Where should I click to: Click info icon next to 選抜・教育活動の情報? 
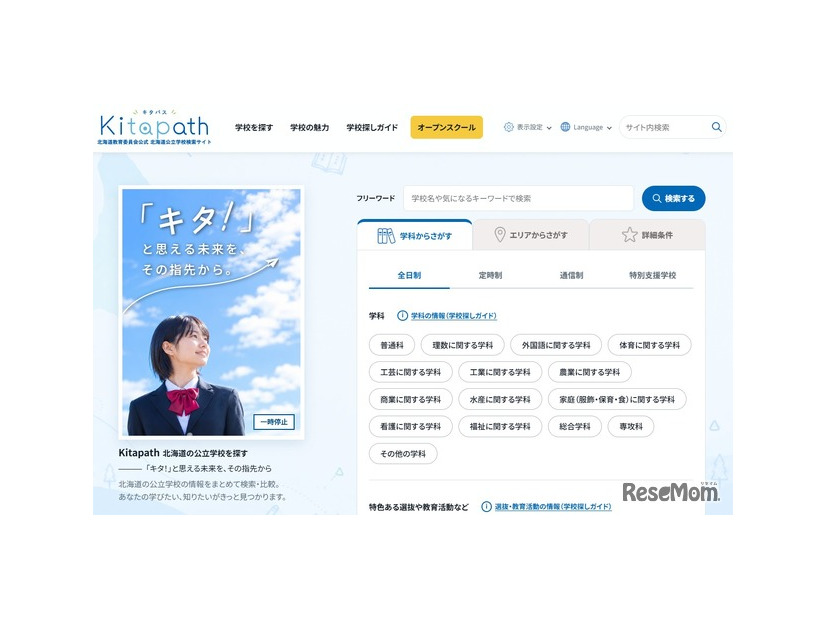[486, 507]
